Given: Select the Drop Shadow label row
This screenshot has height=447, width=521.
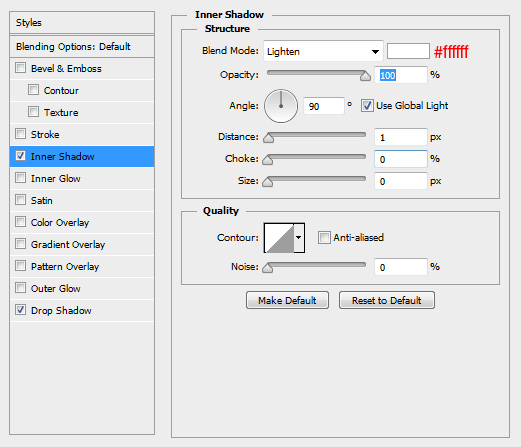Looking at the screenshot, I should point(82,310).
